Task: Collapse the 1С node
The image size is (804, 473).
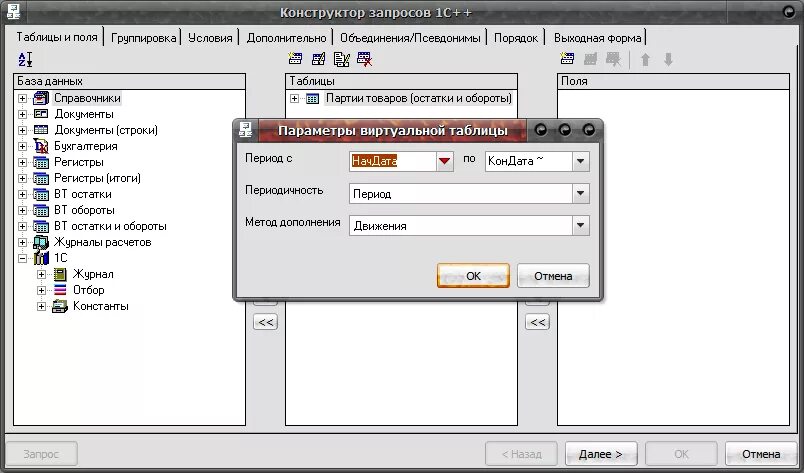Action: coord(22,259)
